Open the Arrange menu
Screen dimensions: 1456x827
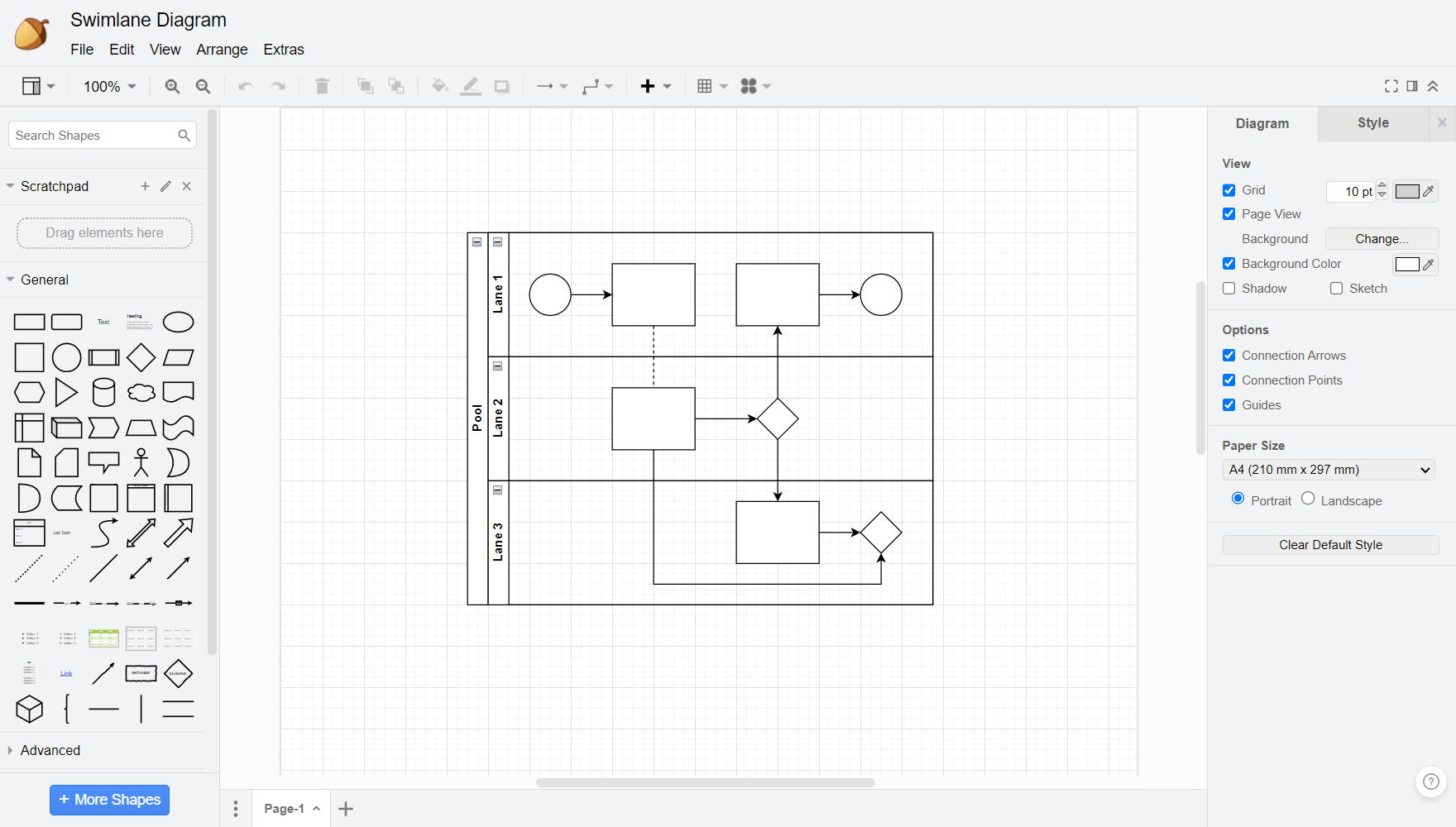click(x=222, y=50)
